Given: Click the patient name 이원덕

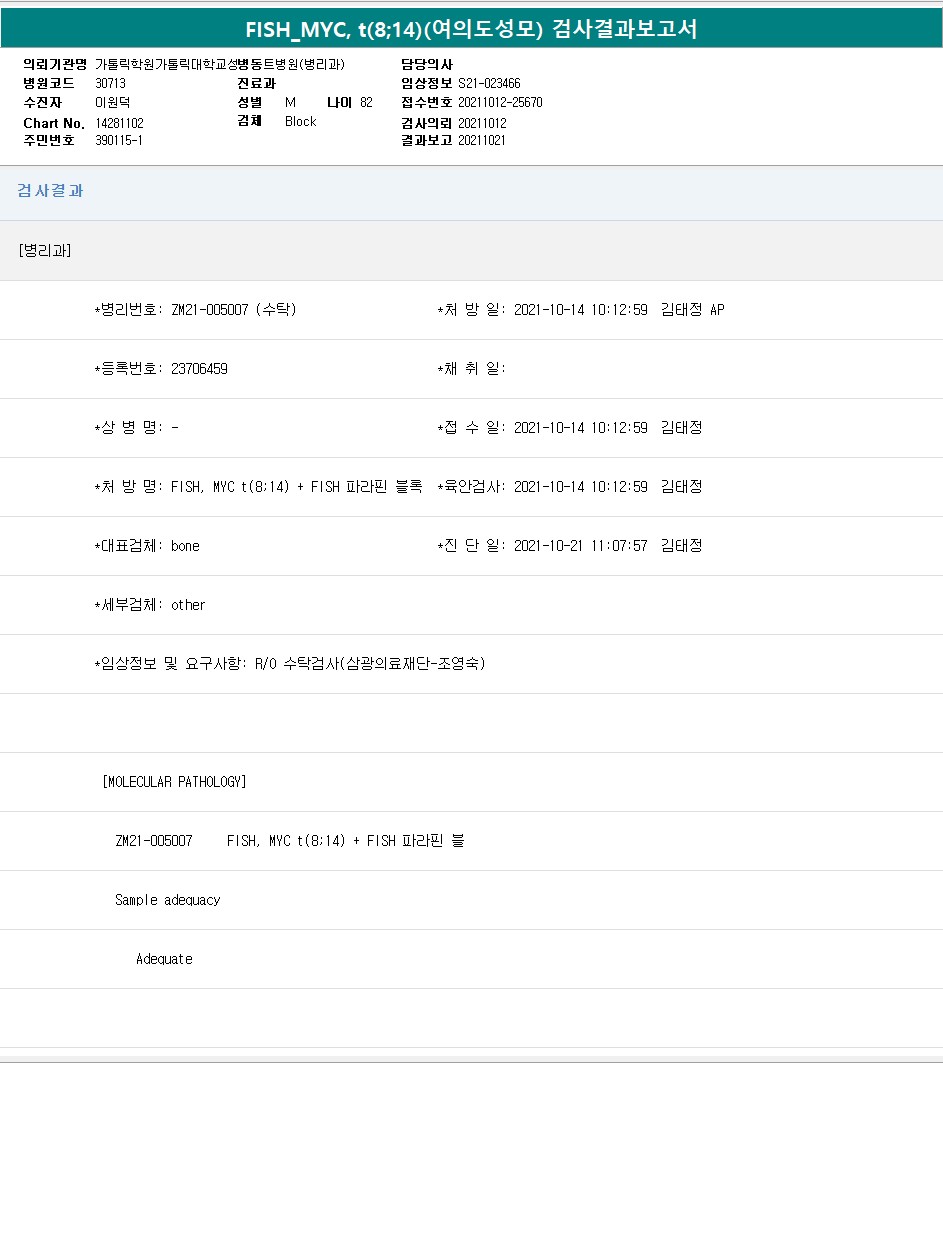Looking at the screenshot, I should pyautogui.click(x=113, y=103).
